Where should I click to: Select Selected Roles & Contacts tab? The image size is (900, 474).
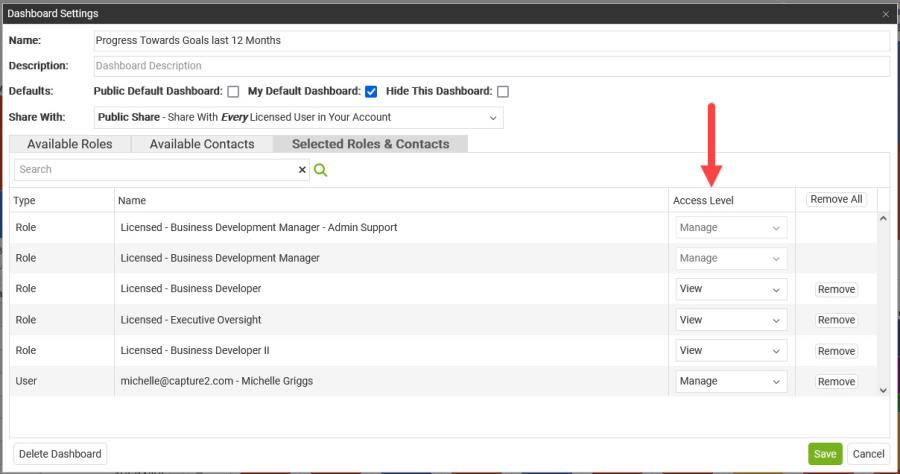tap(371, 144)
